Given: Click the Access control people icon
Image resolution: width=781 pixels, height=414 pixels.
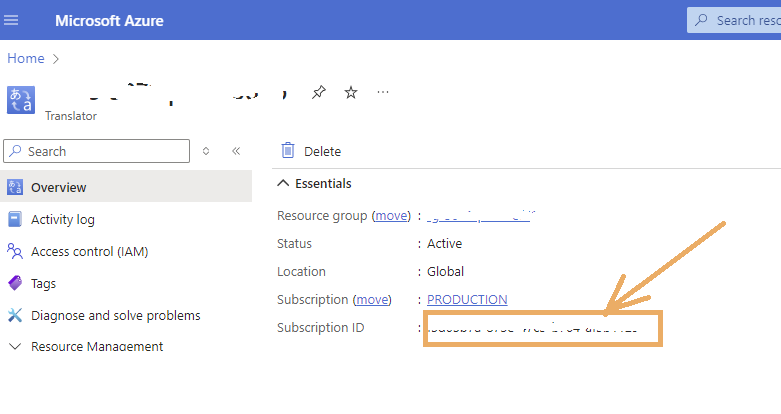Looking at the screenshot, I should [x=15, y=251].
